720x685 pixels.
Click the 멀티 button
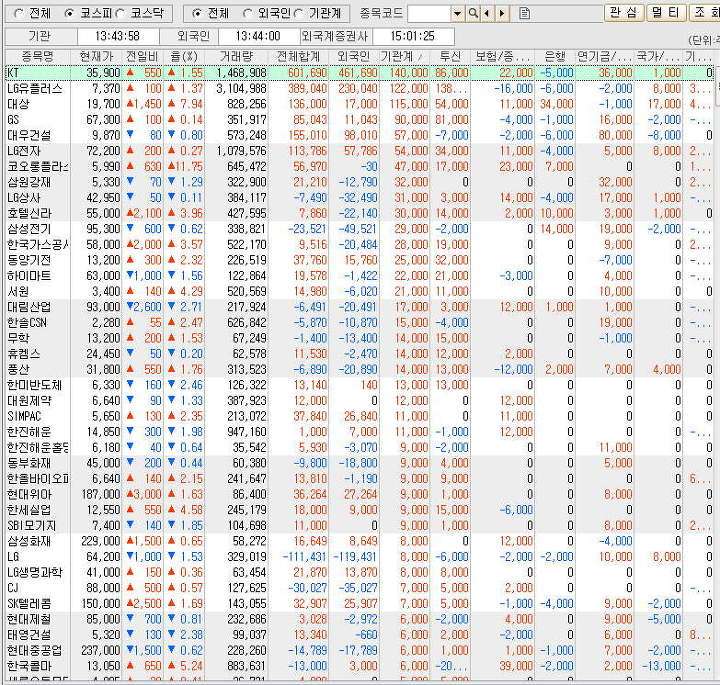click(x=665, y=12)
